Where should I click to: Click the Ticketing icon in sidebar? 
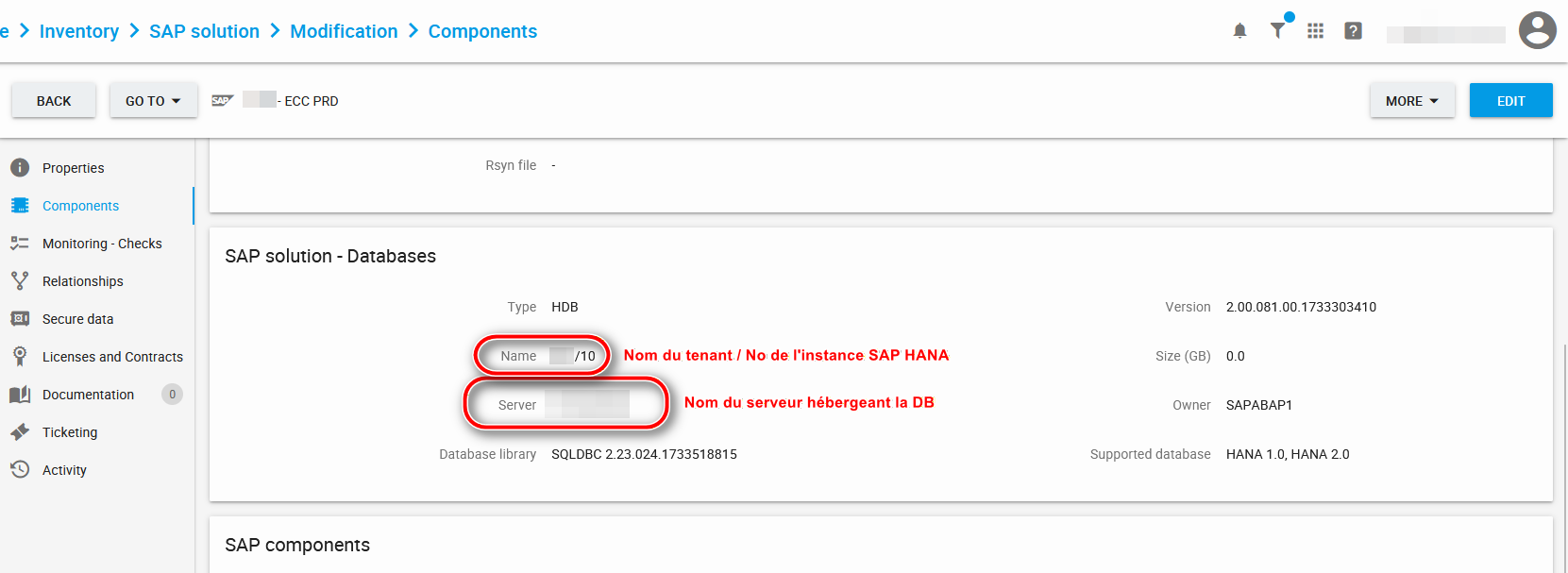(x=20, y=432)
